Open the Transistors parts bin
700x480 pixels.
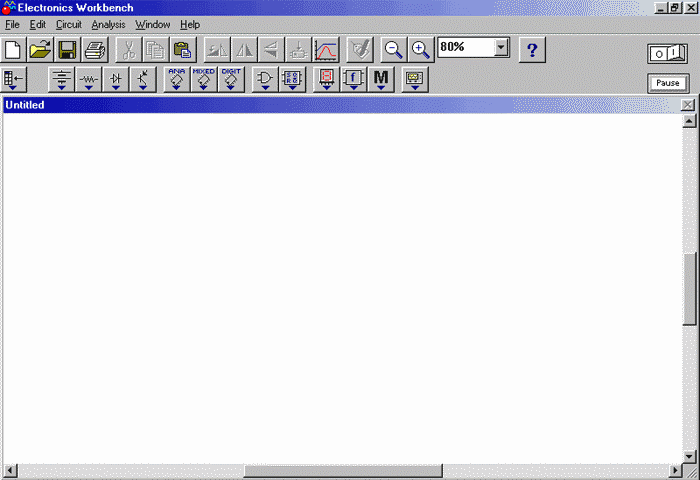143,79
